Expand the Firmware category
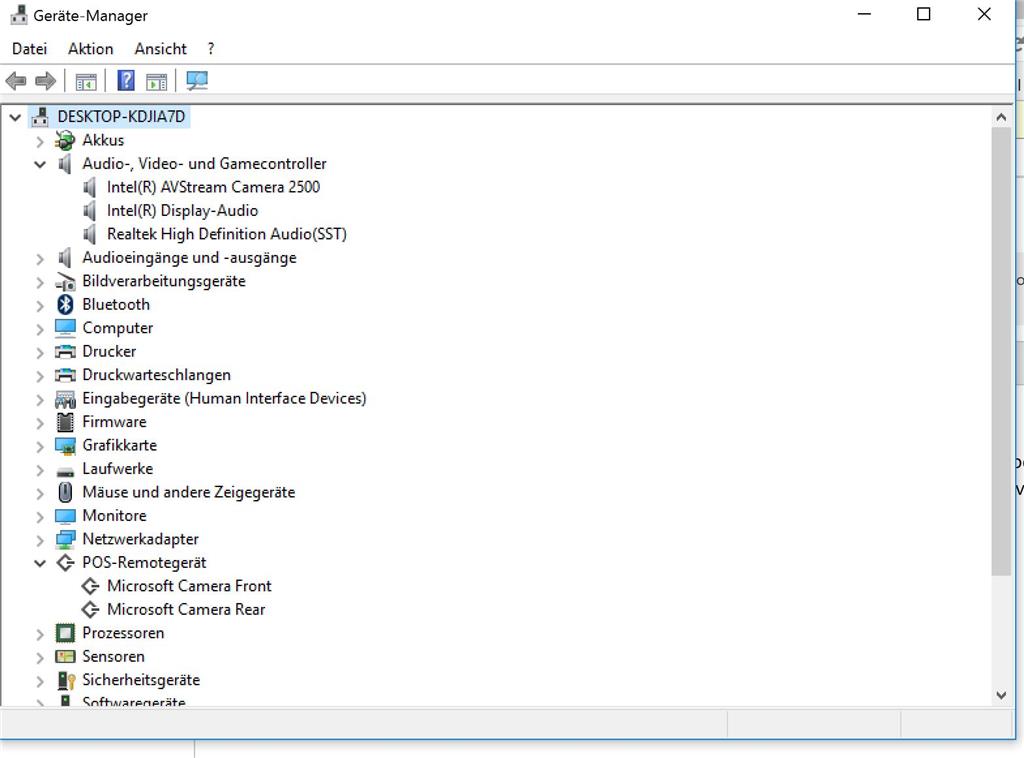 coord(40,423)
